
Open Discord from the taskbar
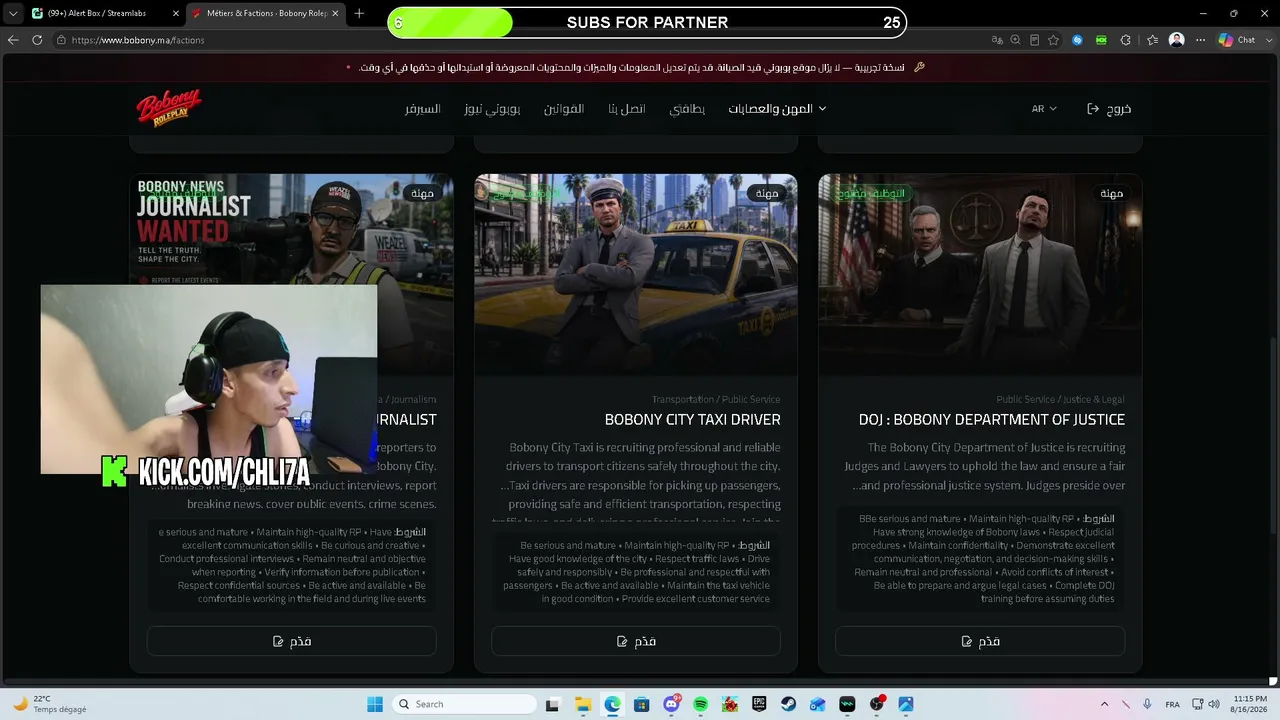coord(672,704)
